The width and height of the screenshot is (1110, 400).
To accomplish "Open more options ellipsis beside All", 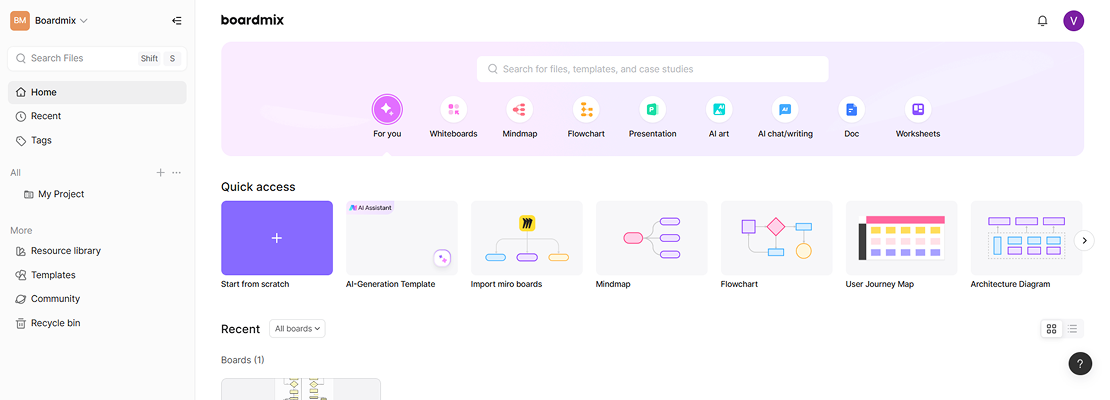I will (177, 173).
